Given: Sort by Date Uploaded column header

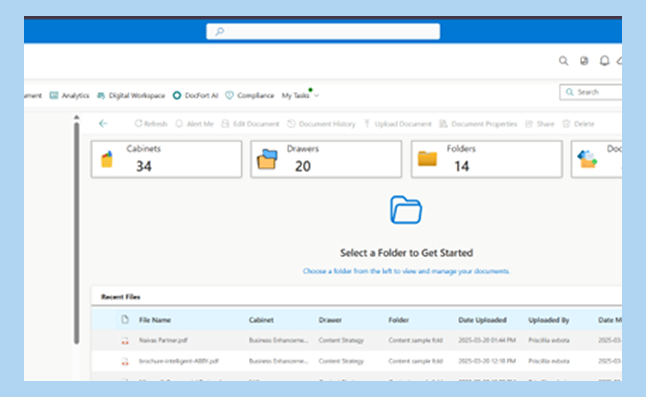Looking at the screenshot, I should click(x=482, y=320).
